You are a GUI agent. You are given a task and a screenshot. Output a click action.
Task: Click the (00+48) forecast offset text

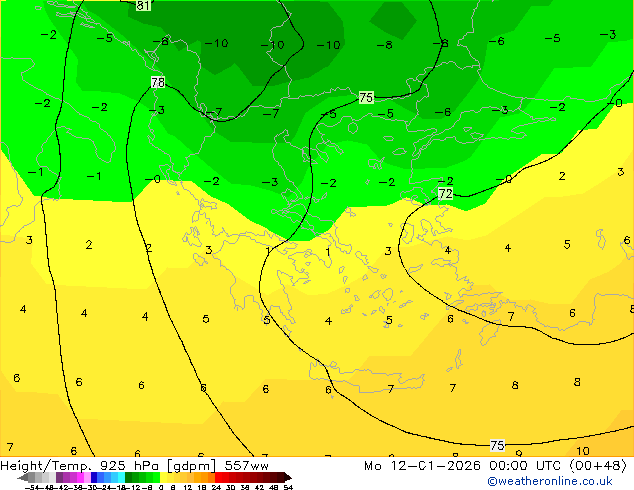[x=598, y=466]
